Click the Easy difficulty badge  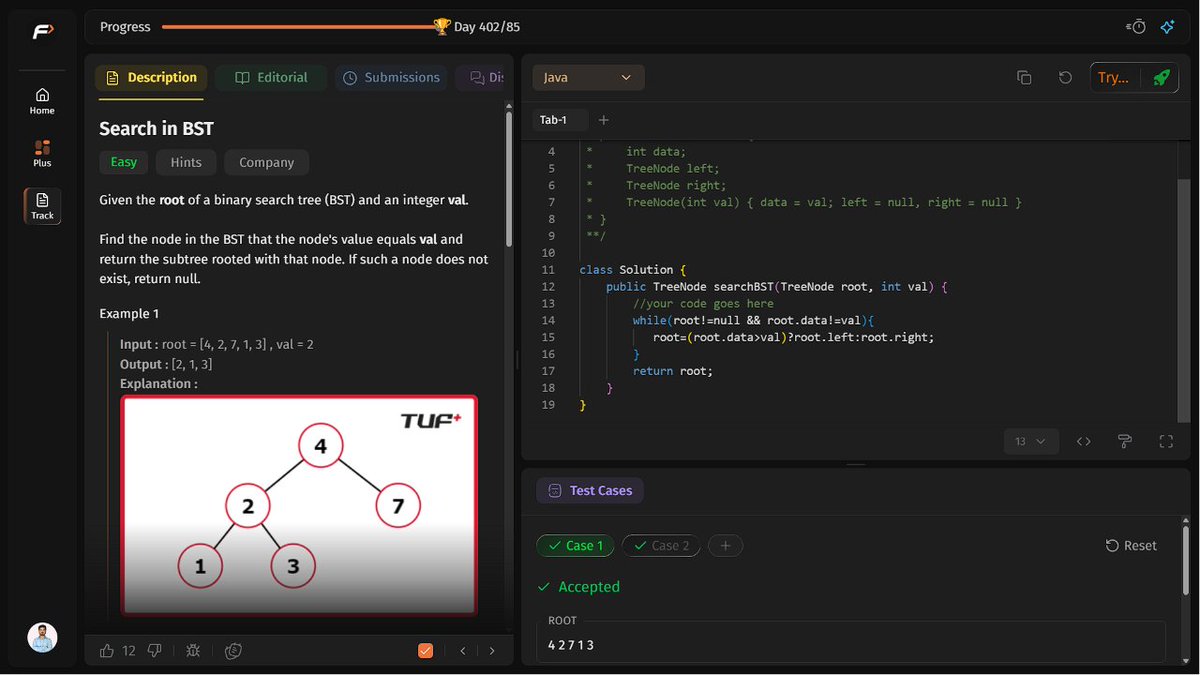124,162
